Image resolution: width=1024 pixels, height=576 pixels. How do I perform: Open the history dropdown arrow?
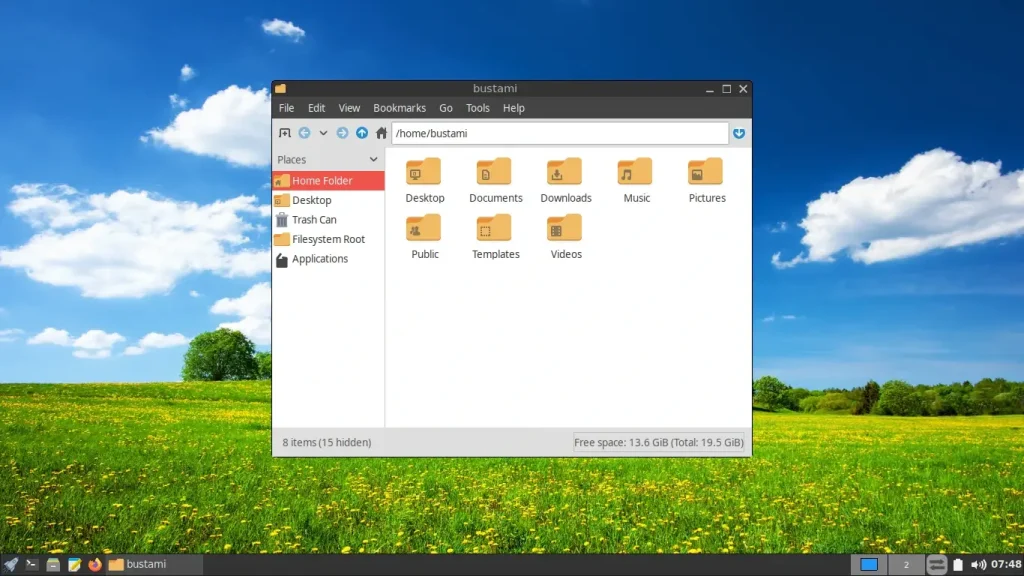[x=323, y=133]
